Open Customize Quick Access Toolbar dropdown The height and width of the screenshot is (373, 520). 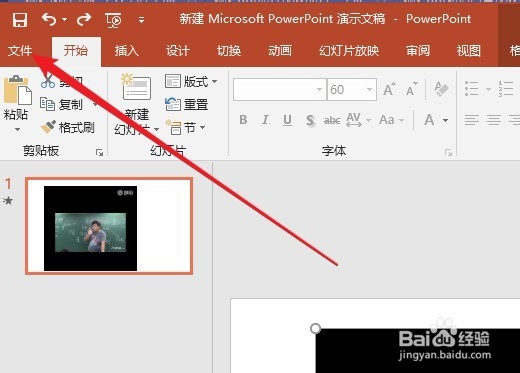[x=142, y=20]
